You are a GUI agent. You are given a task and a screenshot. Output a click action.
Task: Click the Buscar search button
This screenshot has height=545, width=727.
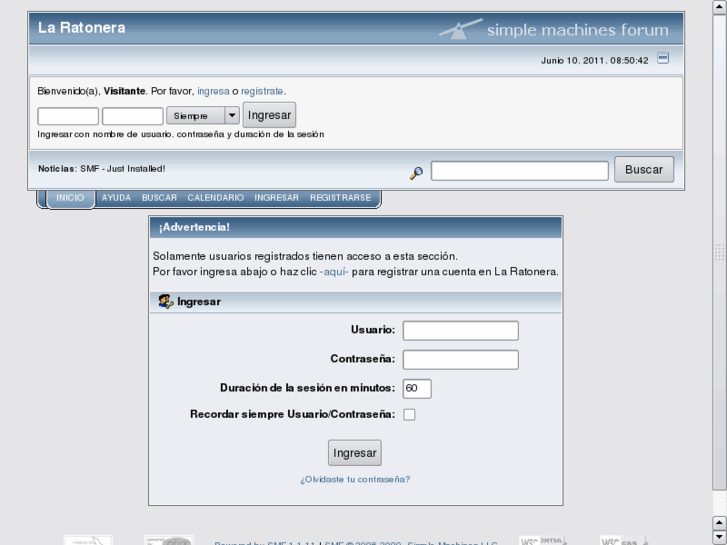[644, 170]
